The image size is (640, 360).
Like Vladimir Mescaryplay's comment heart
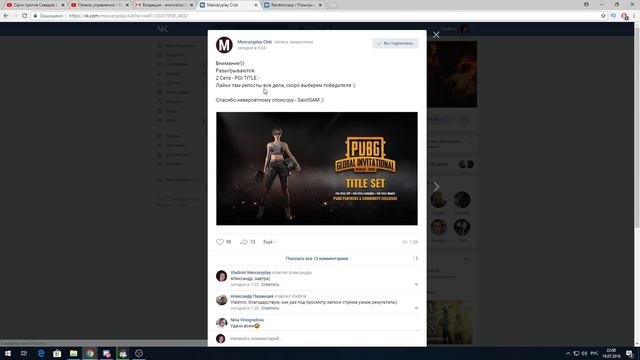tap(416, 284)
